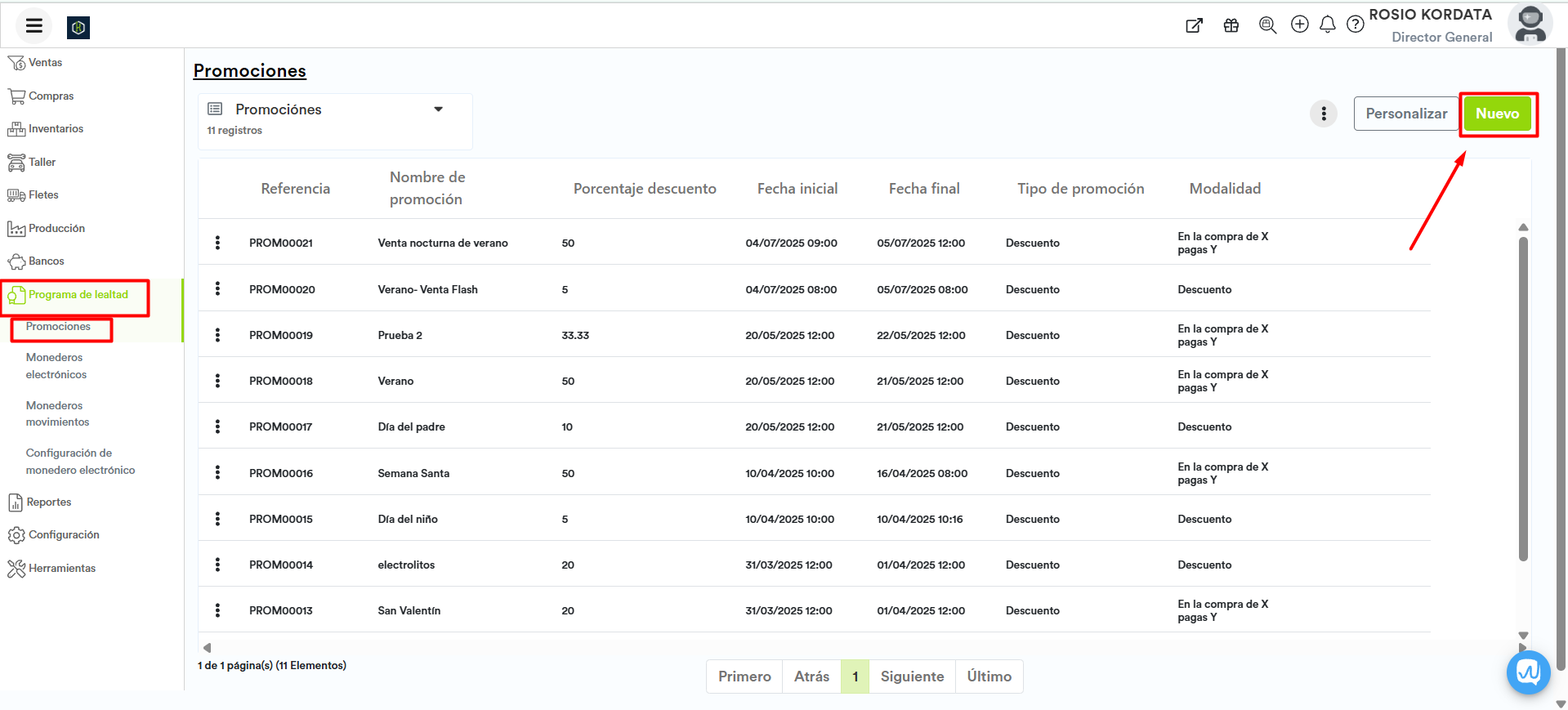The height and width of the screenshot is (710, 1568).
Task: Select Monederos electrónicos in sidebar
Action: (x=56, y=366)
